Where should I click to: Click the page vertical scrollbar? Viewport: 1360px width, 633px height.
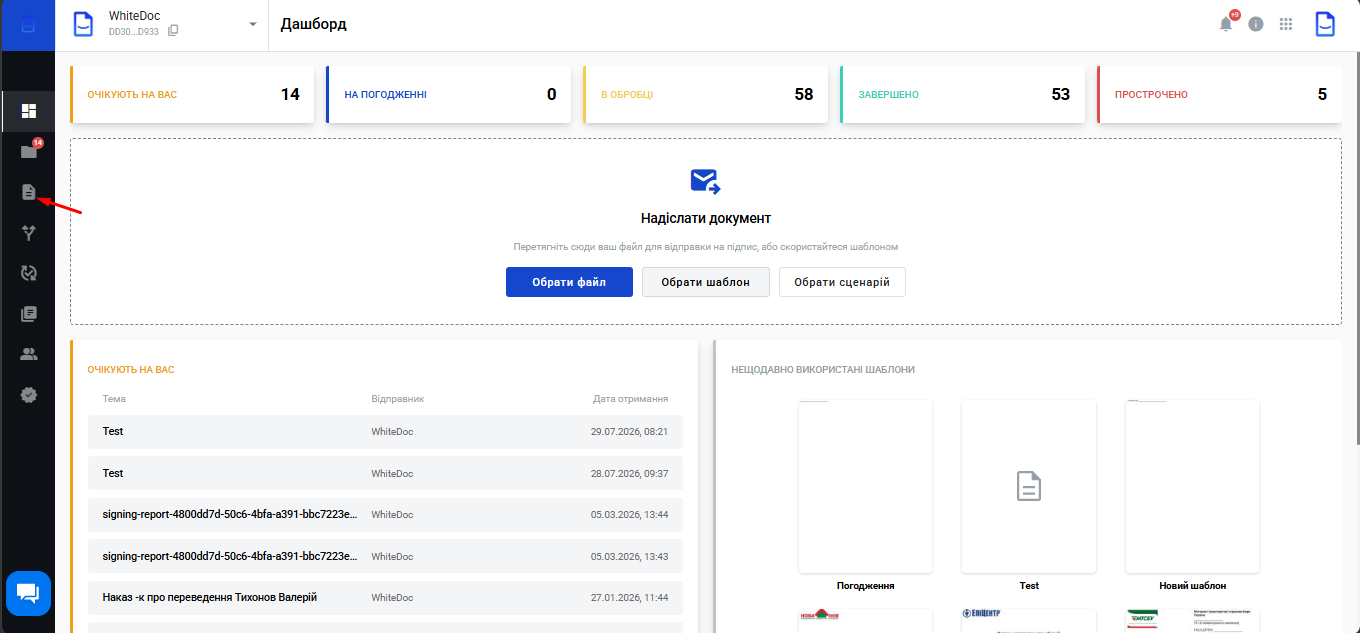[1356, 250]
